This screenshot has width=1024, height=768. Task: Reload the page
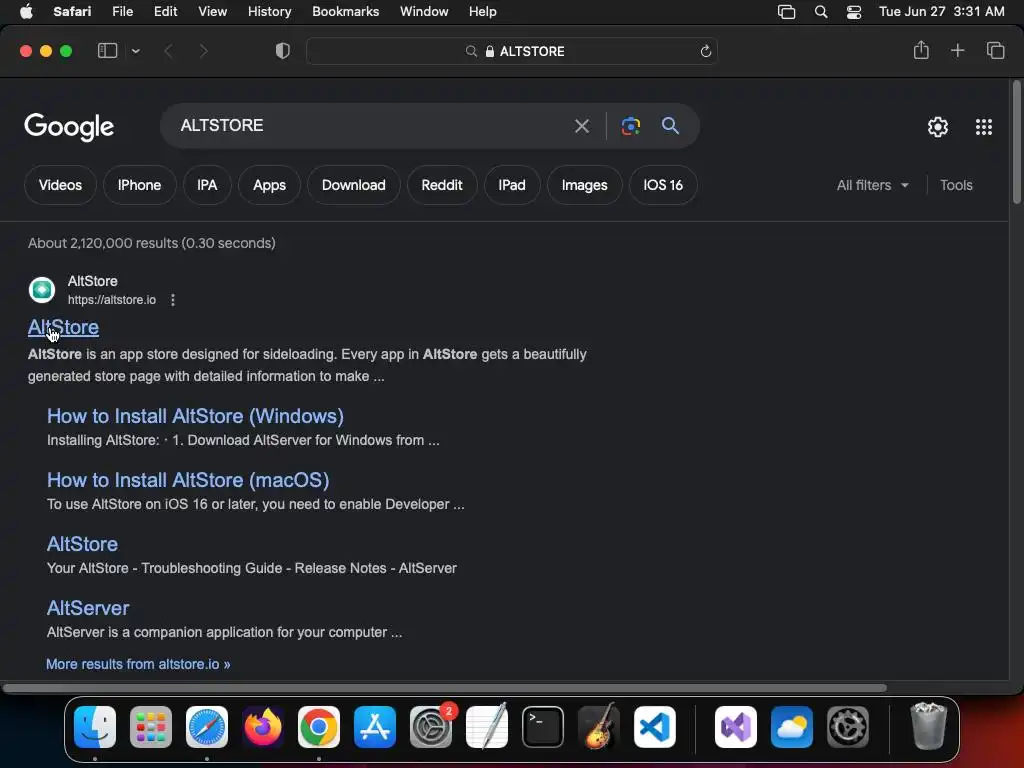point(705,51)
